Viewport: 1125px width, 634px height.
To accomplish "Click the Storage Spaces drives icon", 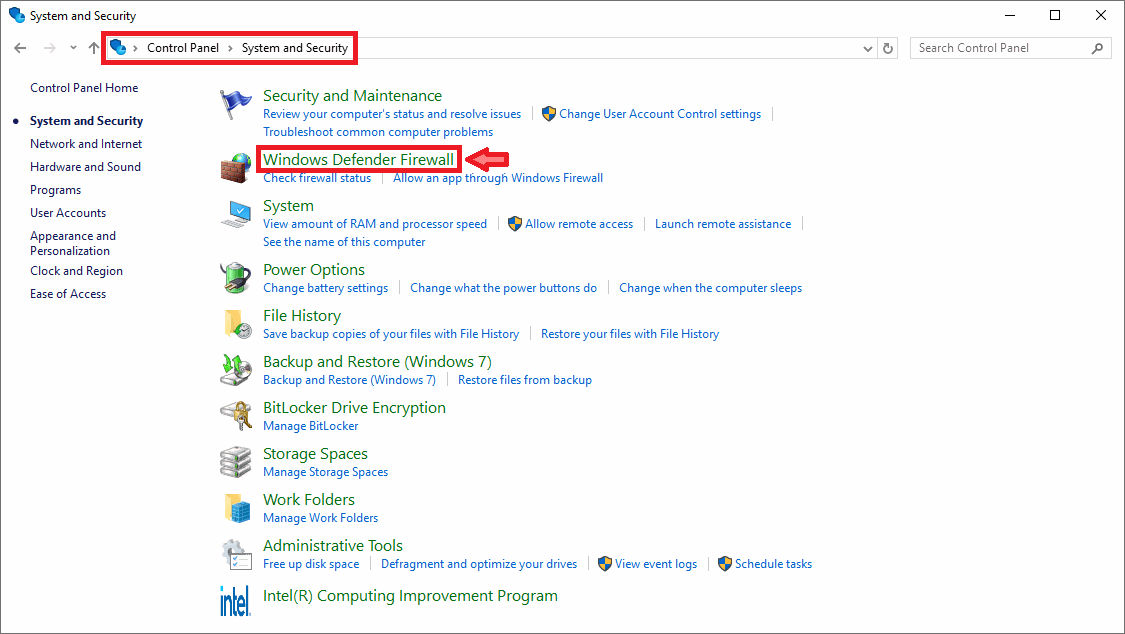I will 236,461.
